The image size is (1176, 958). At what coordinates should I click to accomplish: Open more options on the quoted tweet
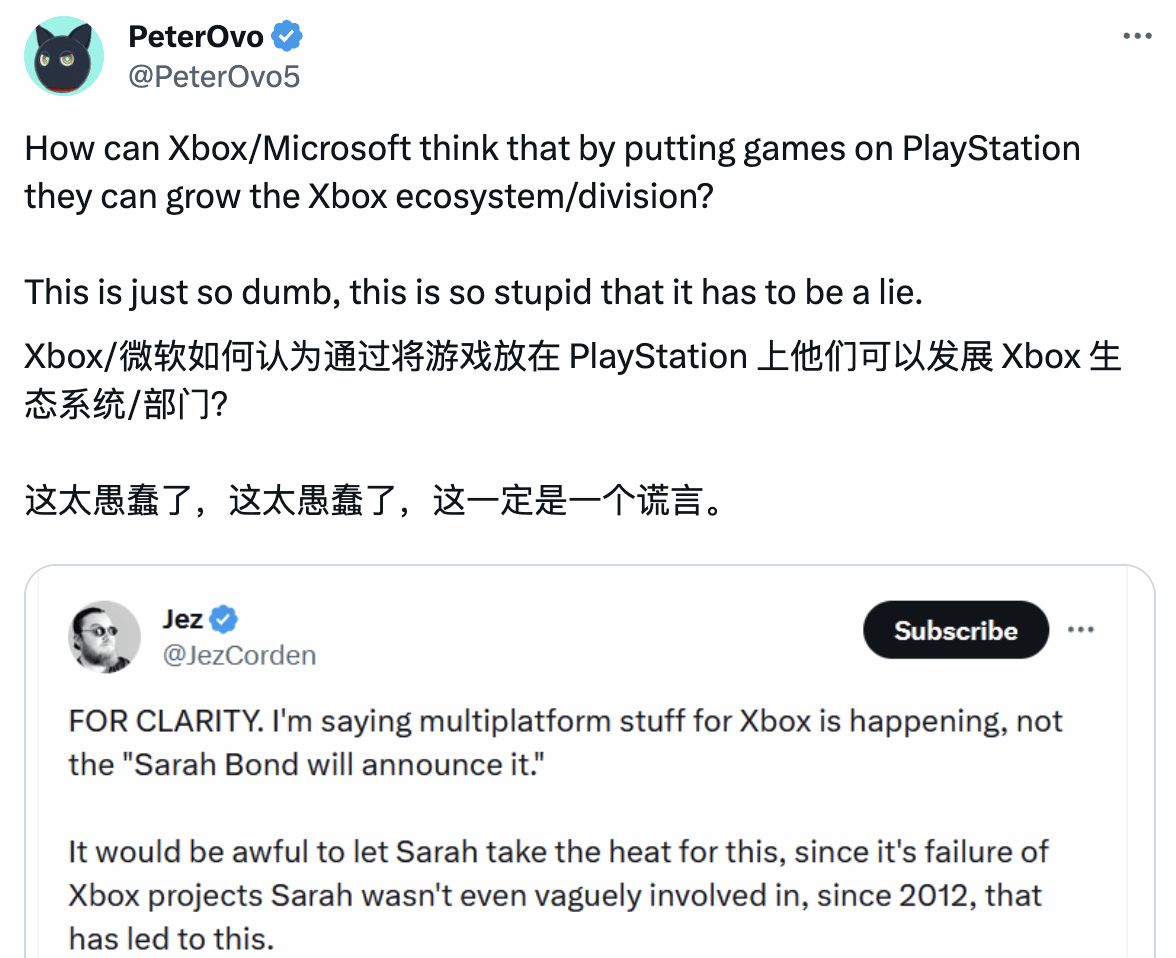pyautogui.click(x=1081, y=630)
